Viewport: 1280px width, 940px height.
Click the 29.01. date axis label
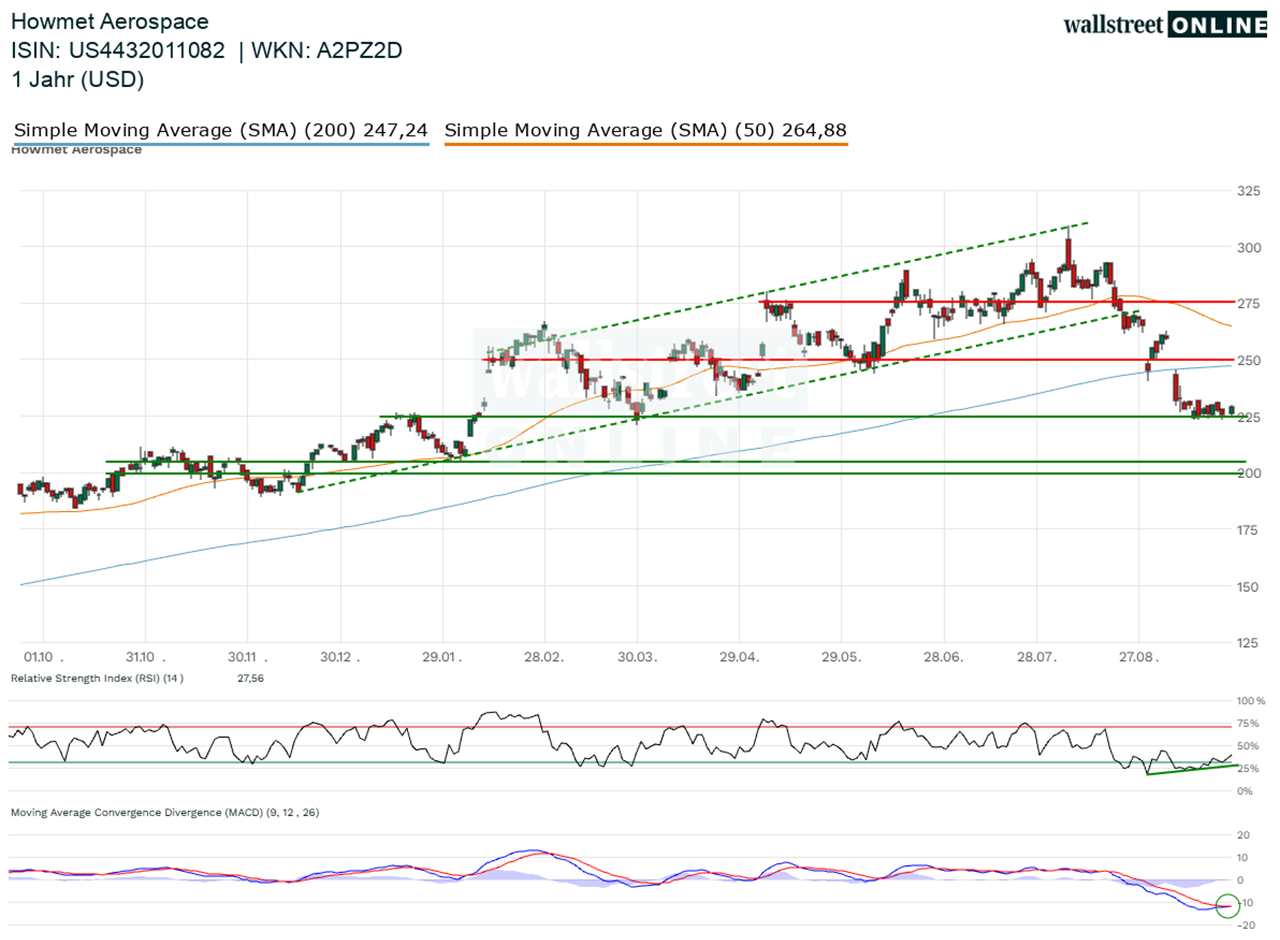[x=443, y=657]
